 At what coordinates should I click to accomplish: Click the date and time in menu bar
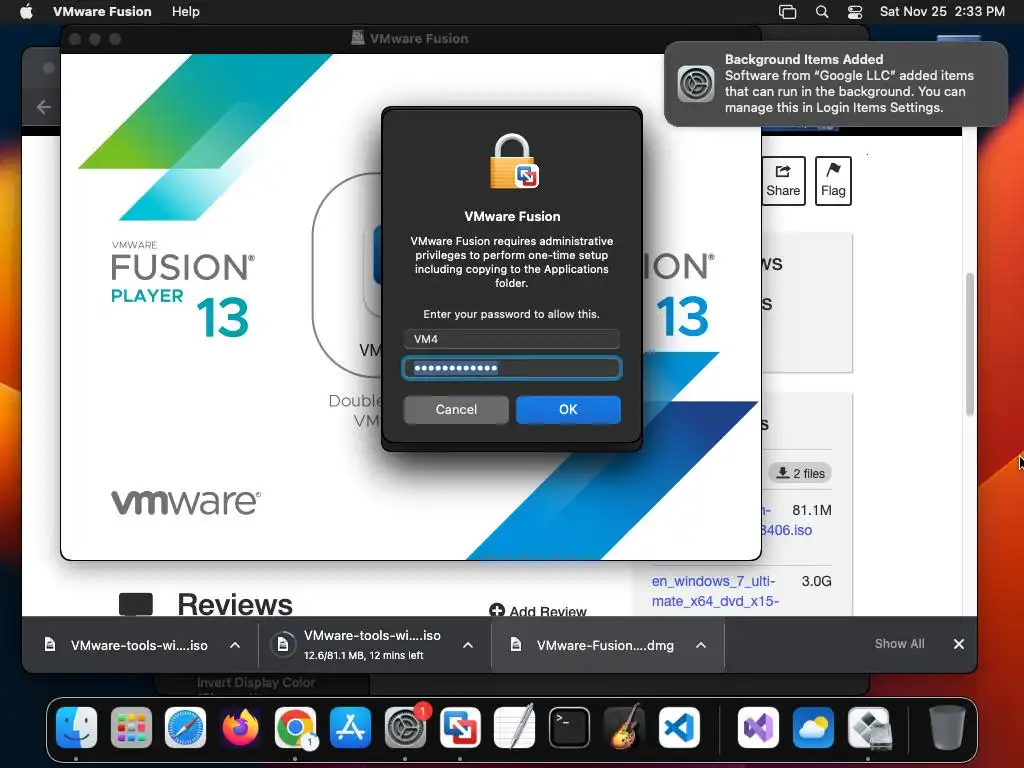click(x=942, y=11)
